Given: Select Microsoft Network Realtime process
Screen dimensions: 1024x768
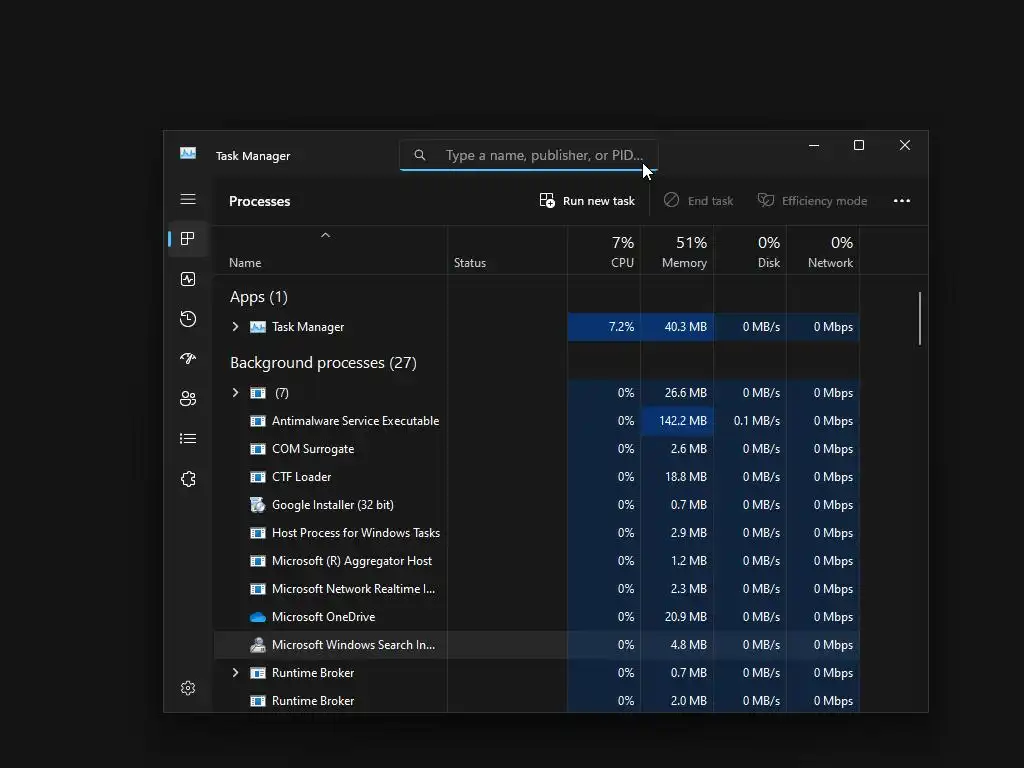Looking at the screenshot, I should point(537,589).
